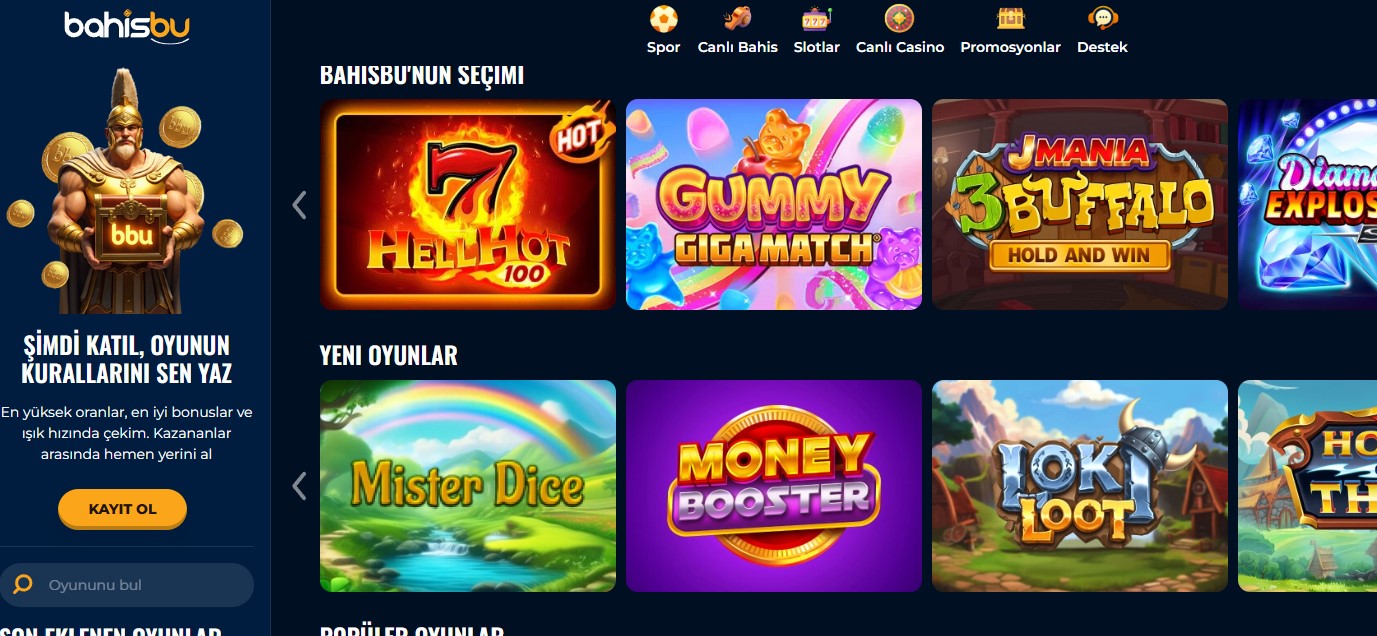Click the bahisbu logo

tap(127, 27)
